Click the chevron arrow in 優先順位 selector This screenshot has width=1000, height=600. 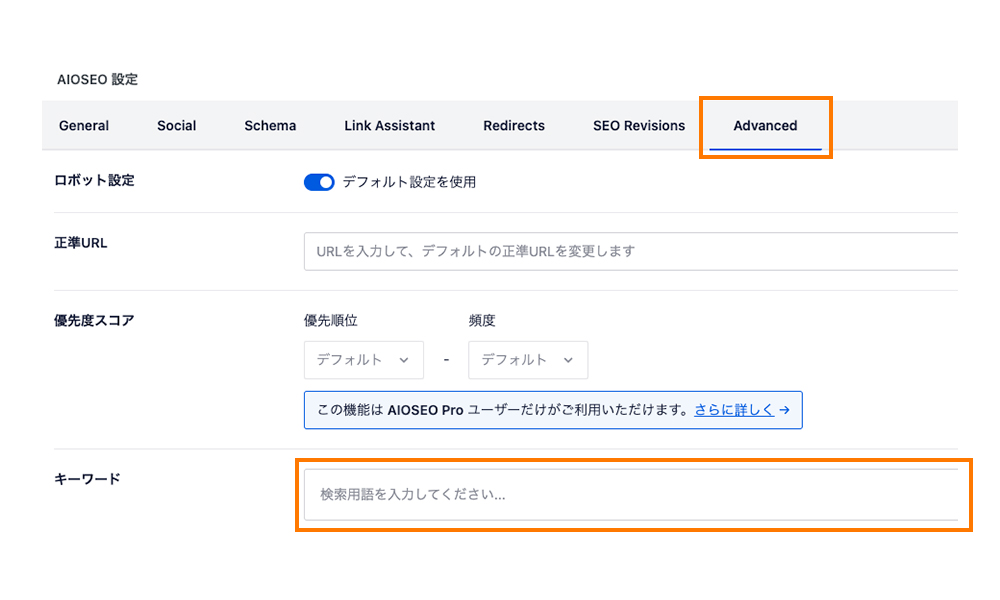click(404, 360)
